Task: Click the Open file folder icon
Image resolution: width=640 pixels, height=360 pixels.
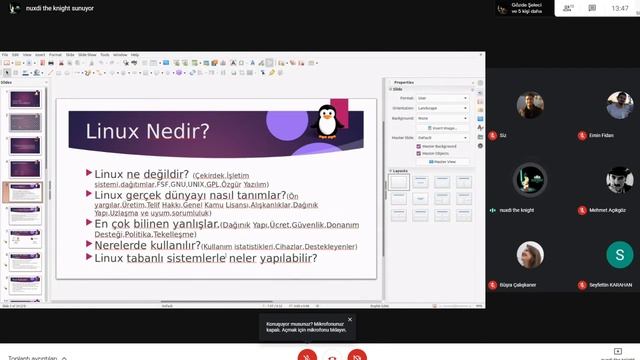Action: (x=18, y=63)
